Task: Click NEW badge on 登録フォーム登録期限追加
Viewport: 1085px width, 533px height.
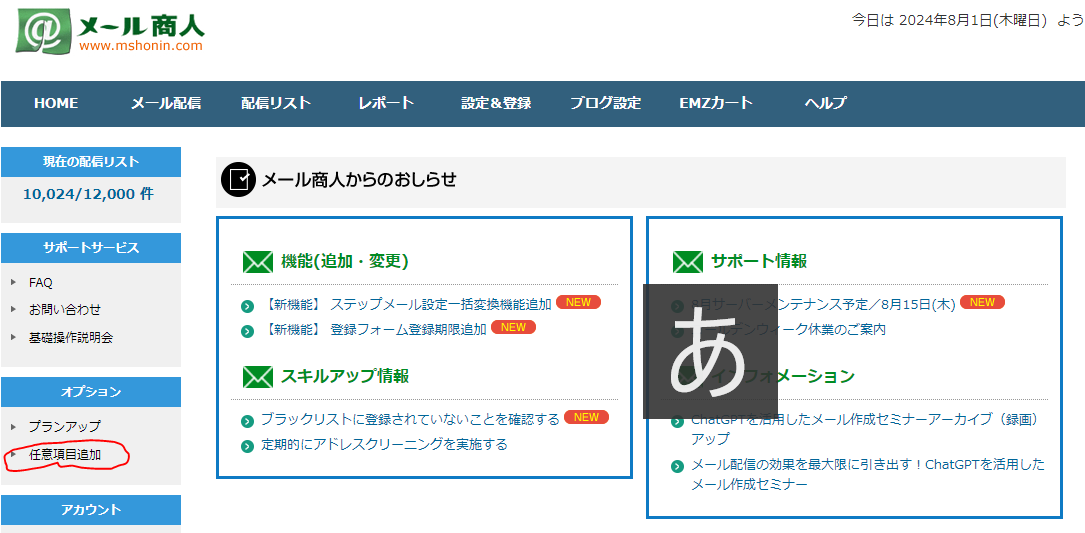Action: (x=513, y=327)
